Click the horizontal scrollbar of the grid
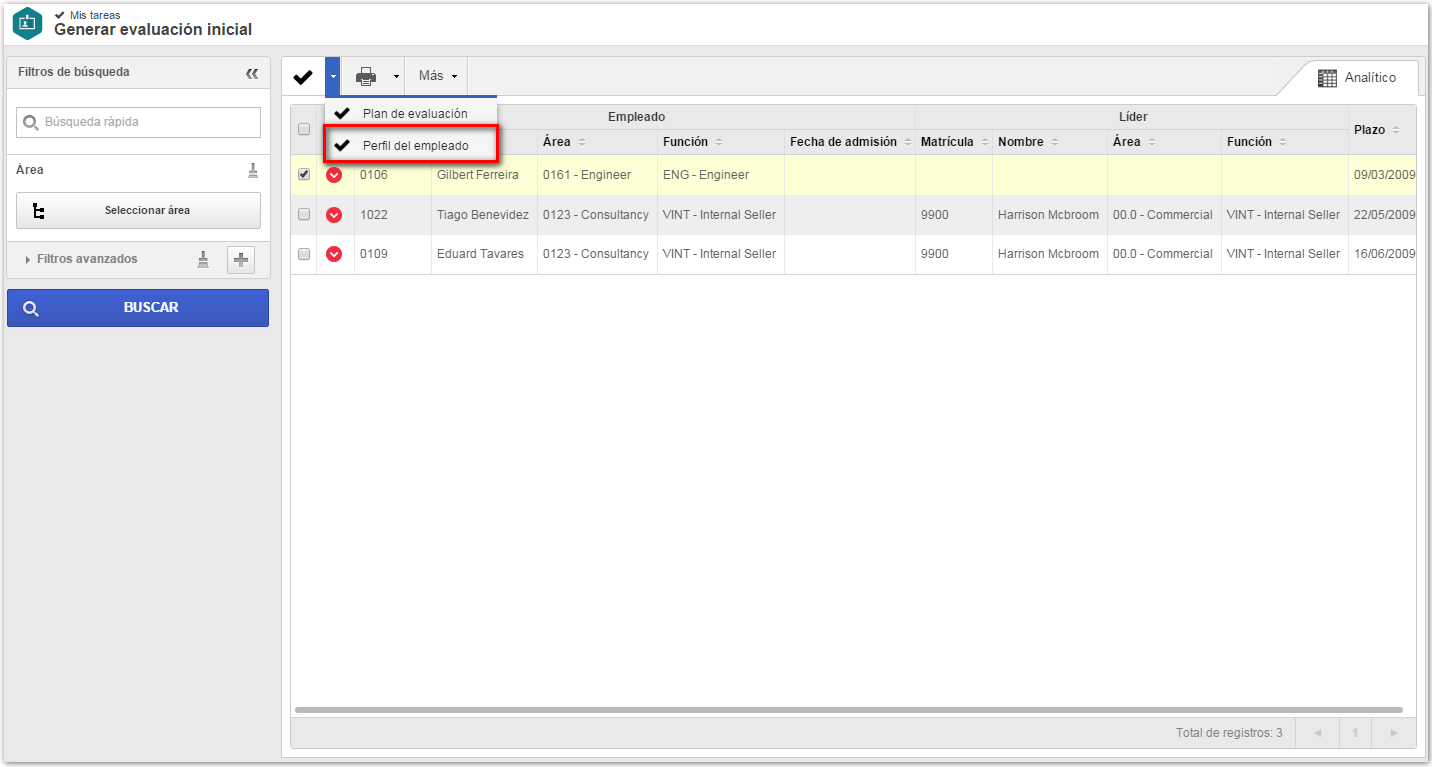 pyautogui.click(x=848, y=710)
